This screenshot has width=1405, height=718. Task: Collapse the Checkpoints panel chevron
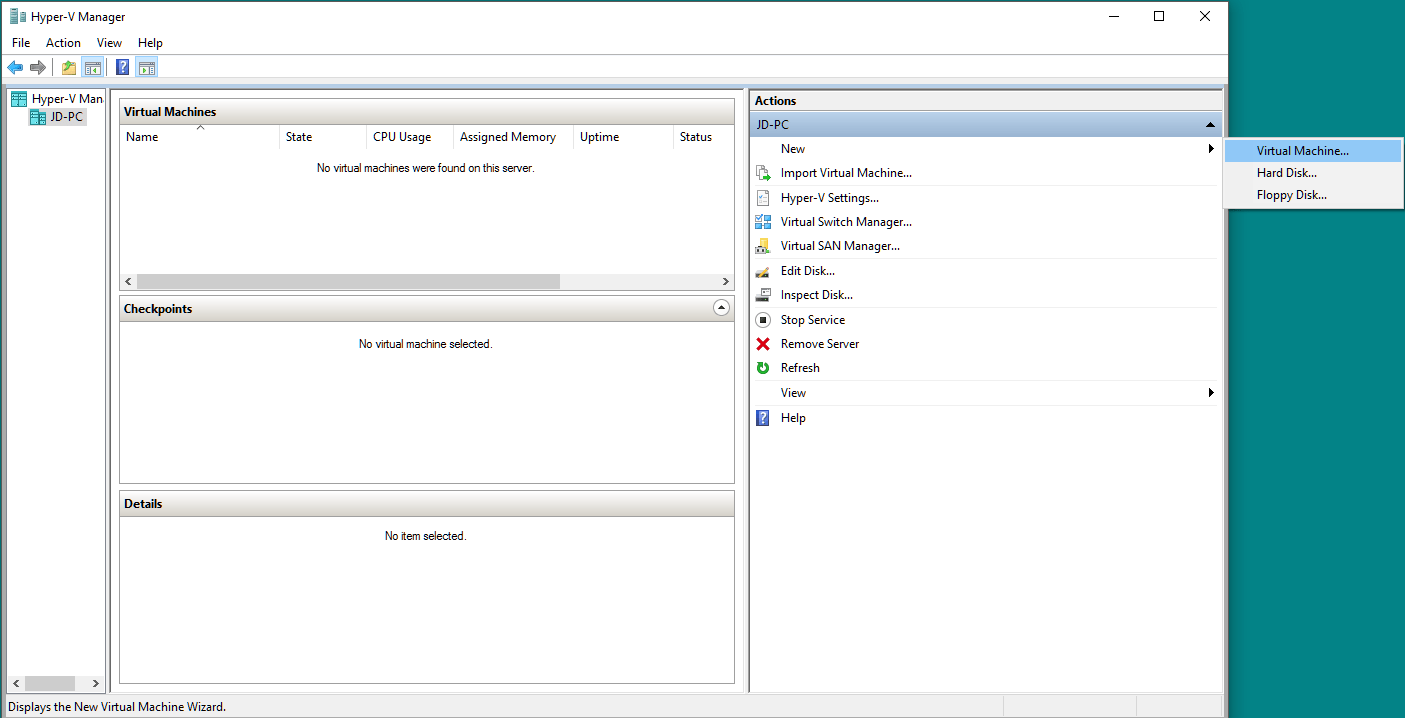[x=721, y=308]
